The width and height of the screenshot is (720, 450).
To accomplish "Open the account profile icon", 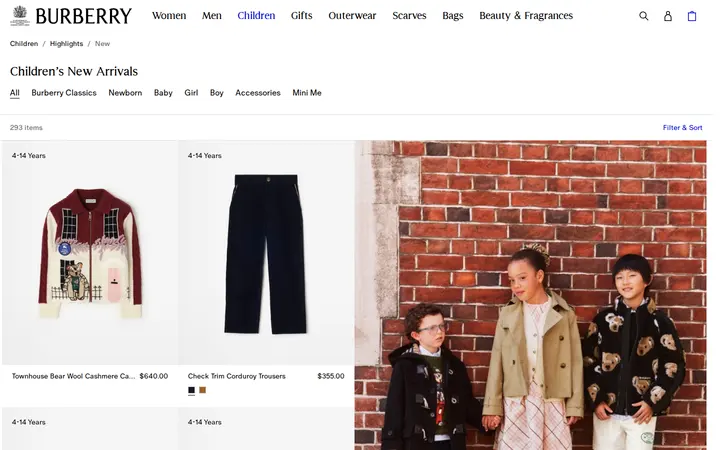I will coord(668,16).
